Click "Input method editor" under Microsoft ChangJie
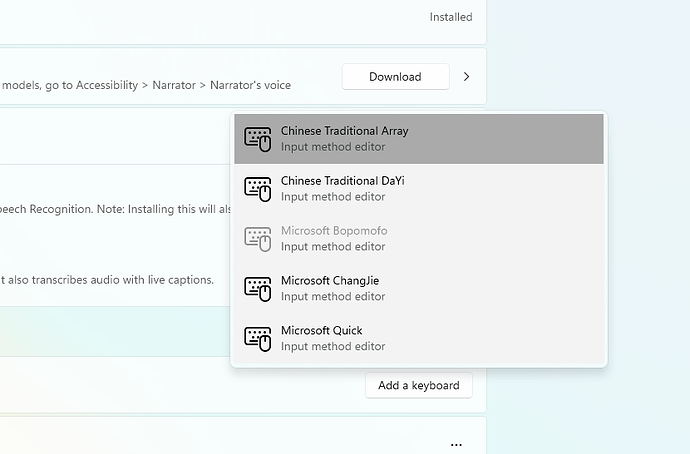This screenshot has width=690, height=454. pyautogui.click(x=333, y=297)
